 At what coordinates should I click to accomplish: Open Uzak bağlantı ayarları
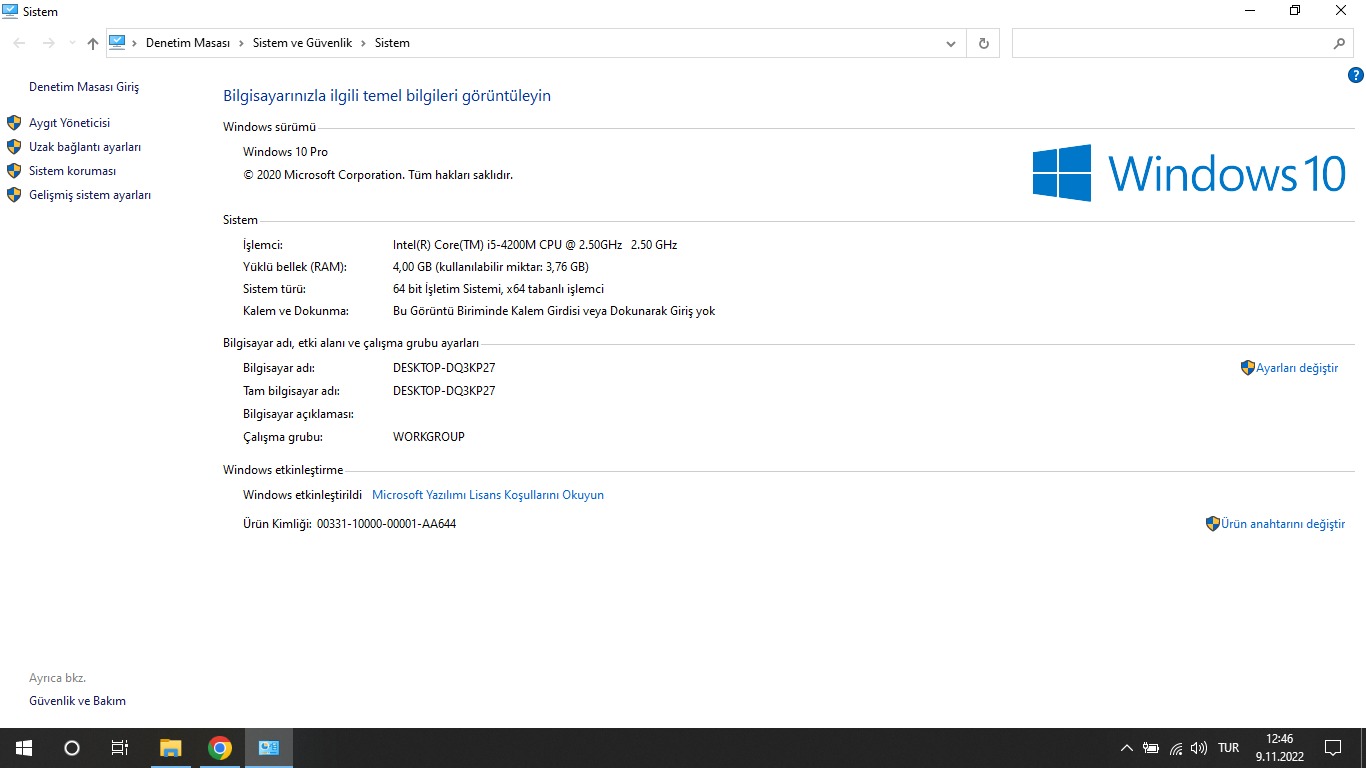(x=85, y=147)
